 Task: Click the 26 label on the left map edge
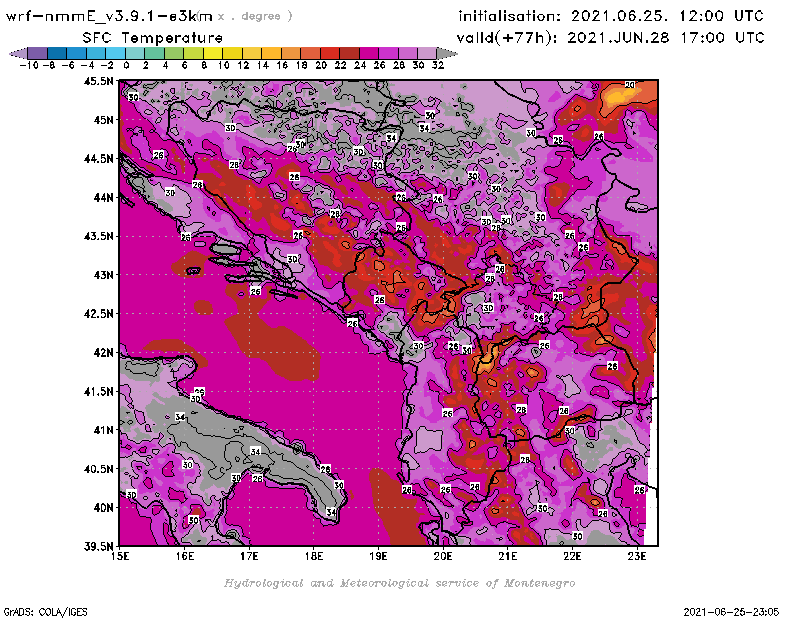point(159,155)
